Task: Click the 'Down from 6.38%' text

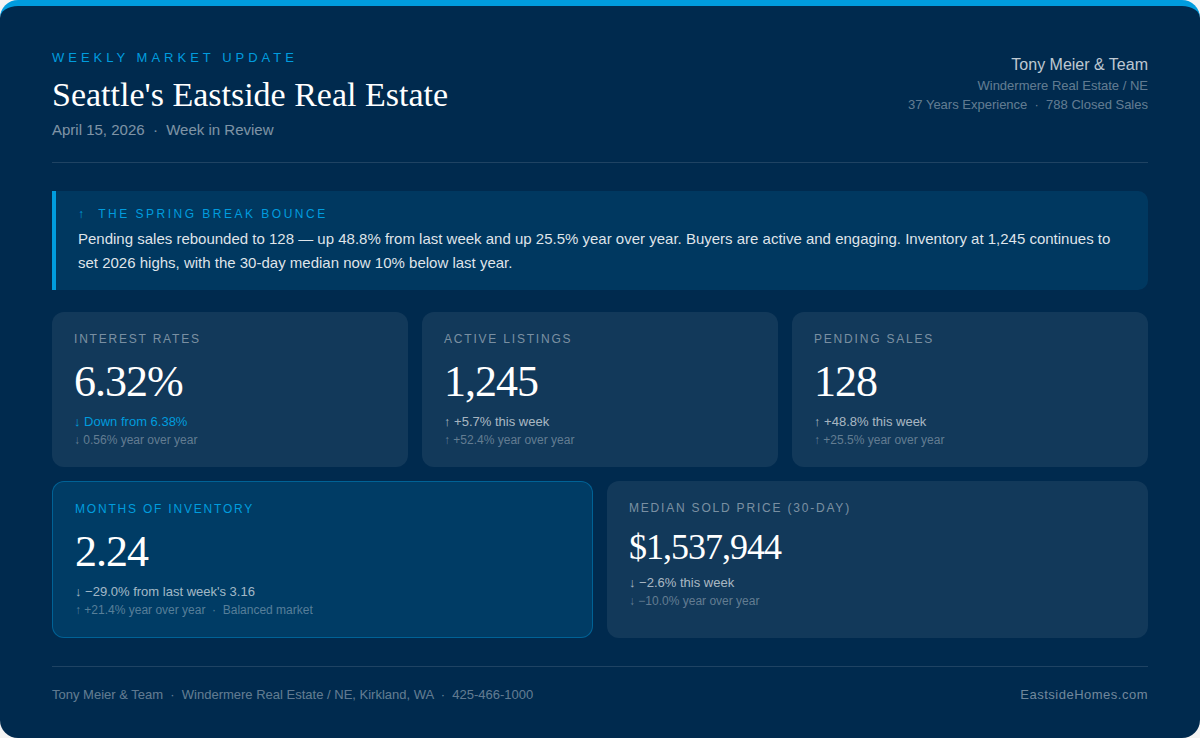Action: coord(131,422)
